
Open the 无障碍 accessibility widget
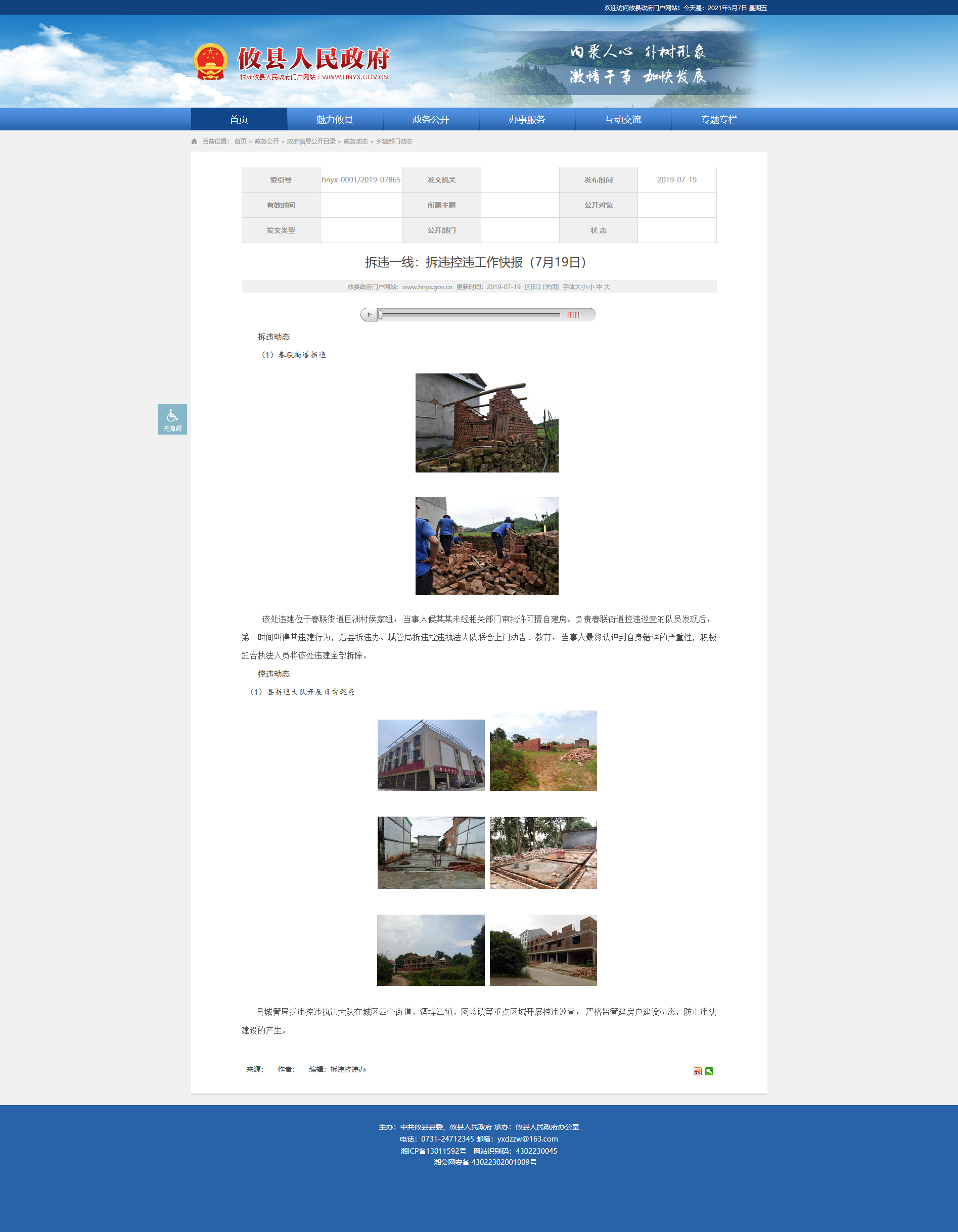(x=173, y=419)
